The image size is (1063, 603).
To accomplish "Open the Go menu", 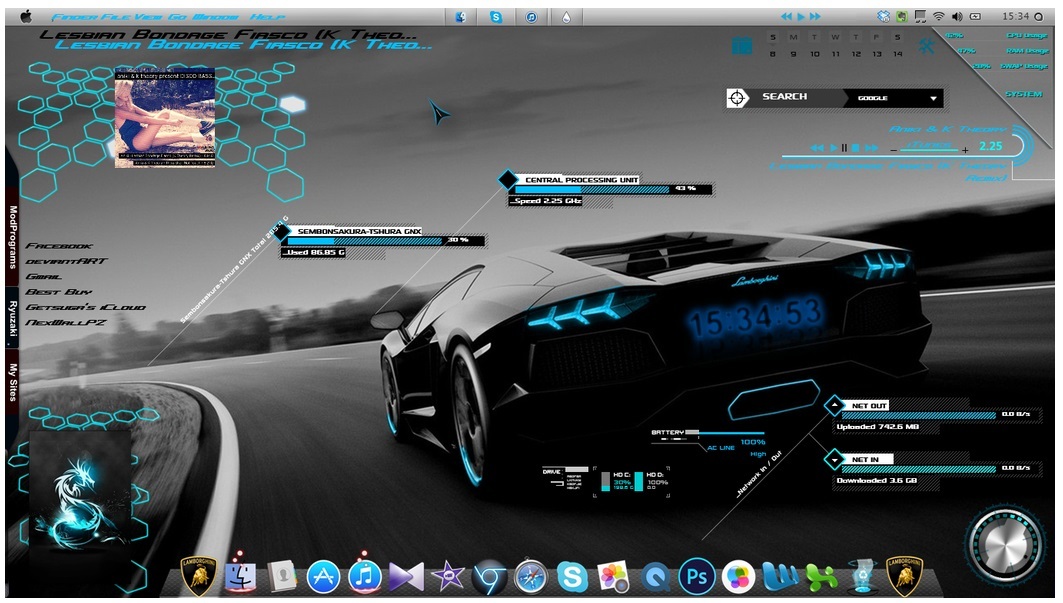I will click(x=178, y=17).
